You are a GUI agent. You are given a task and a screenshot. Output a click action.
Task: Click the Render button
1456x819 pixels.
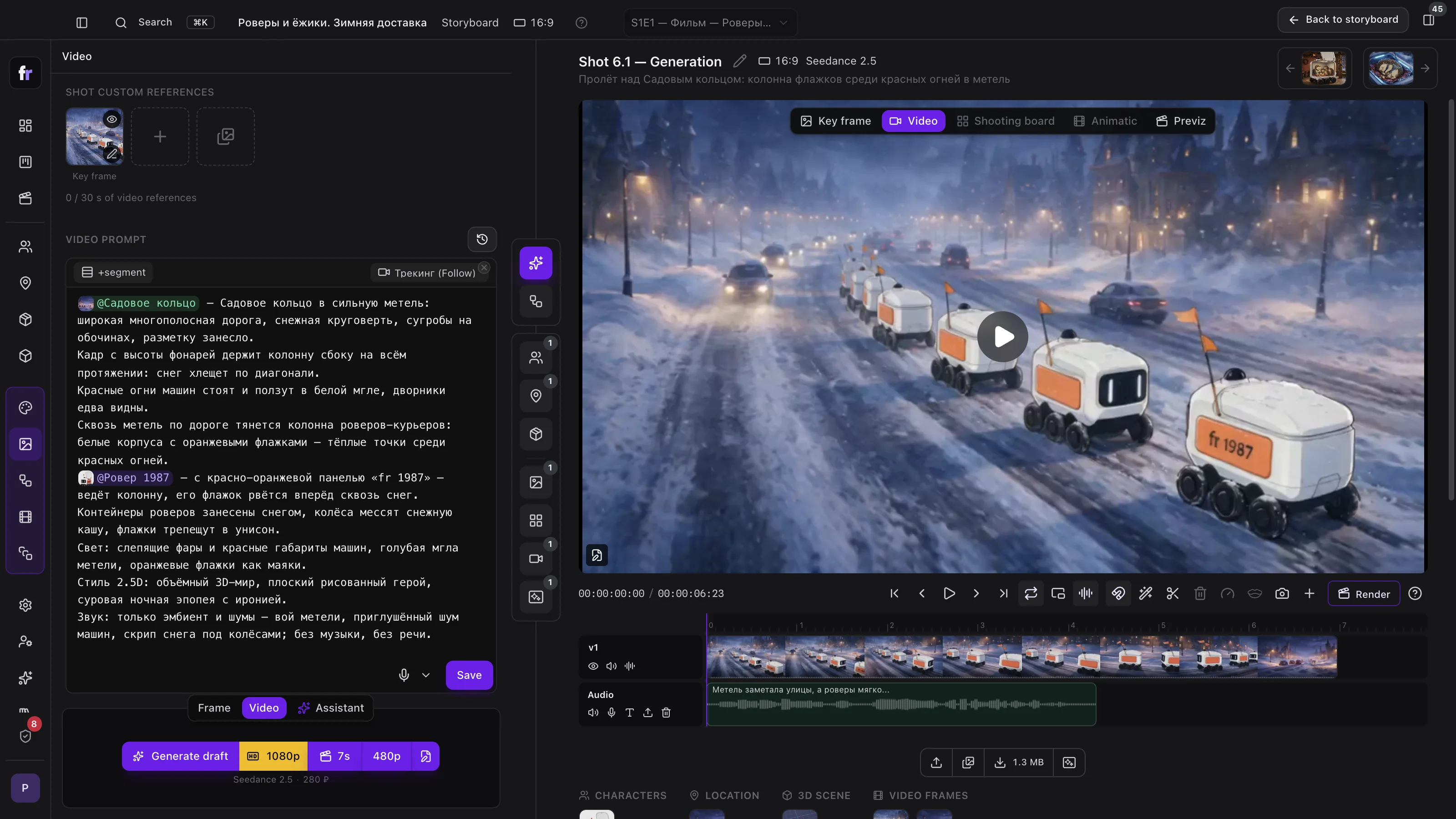[1363, 593]
